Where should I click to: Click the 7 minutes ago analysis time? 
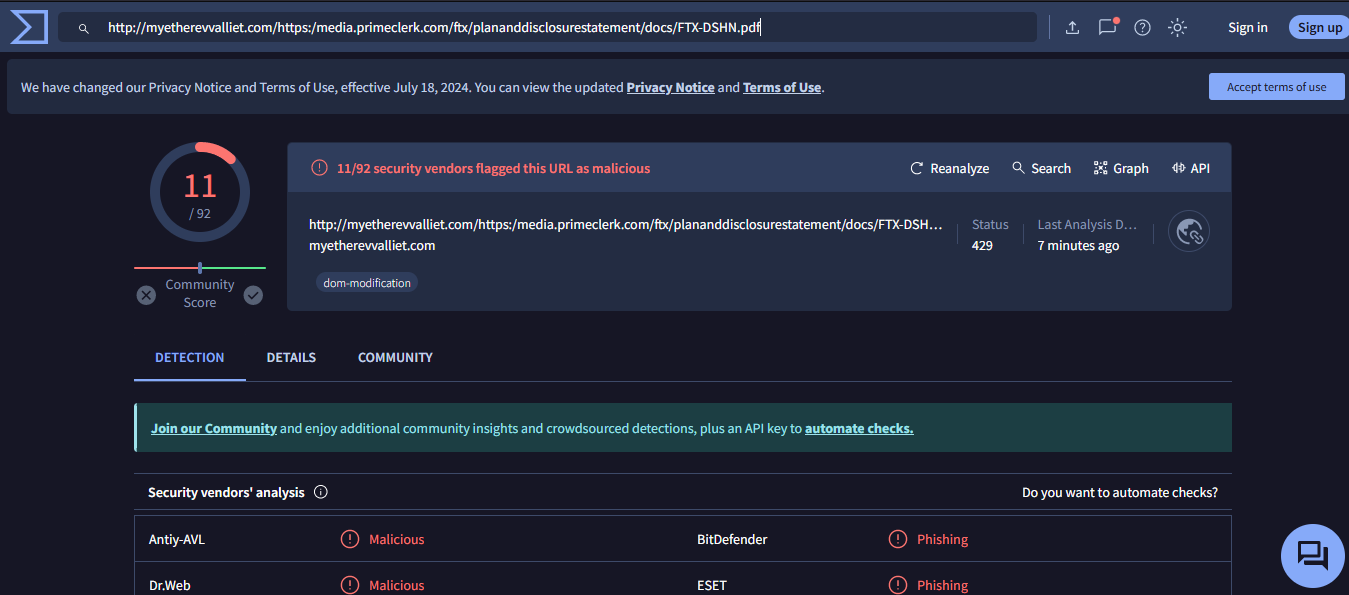point(1078,245)
